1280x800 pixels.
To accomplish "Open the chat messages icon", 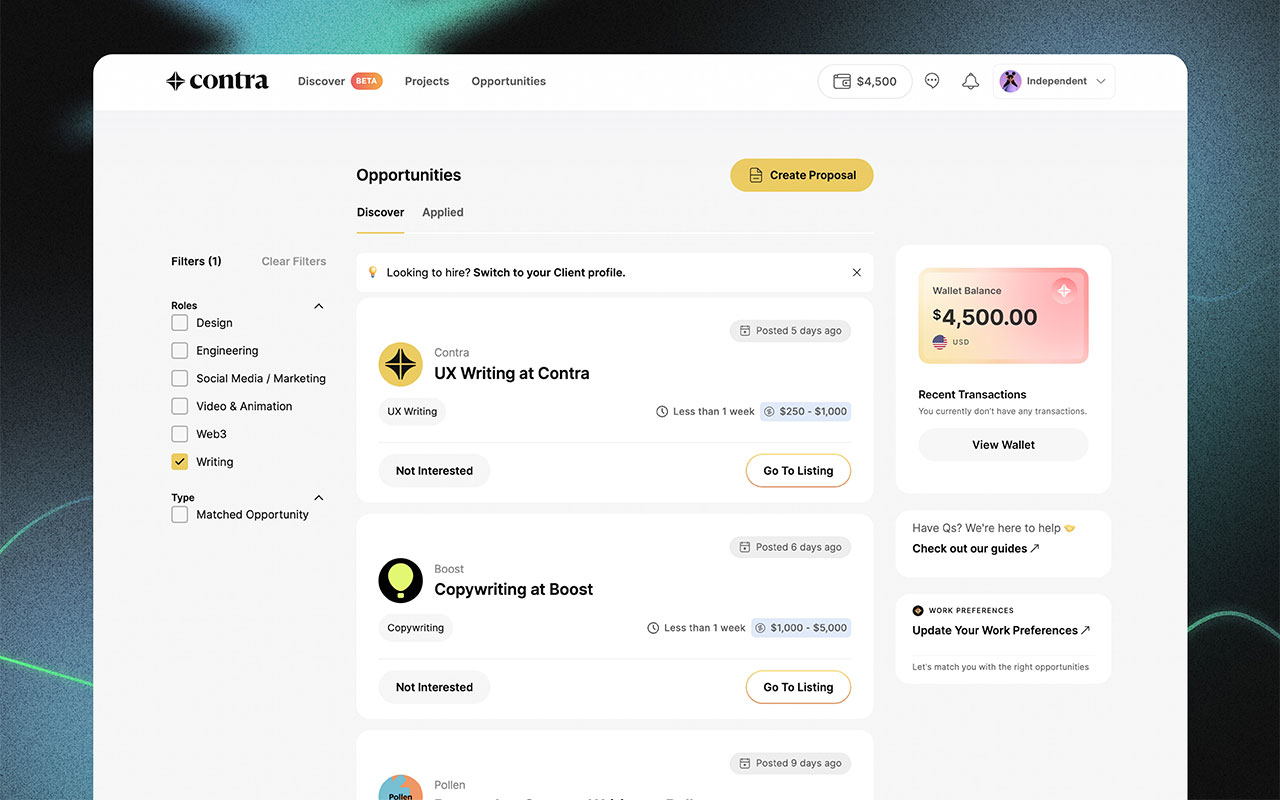I will pos(932,81).
